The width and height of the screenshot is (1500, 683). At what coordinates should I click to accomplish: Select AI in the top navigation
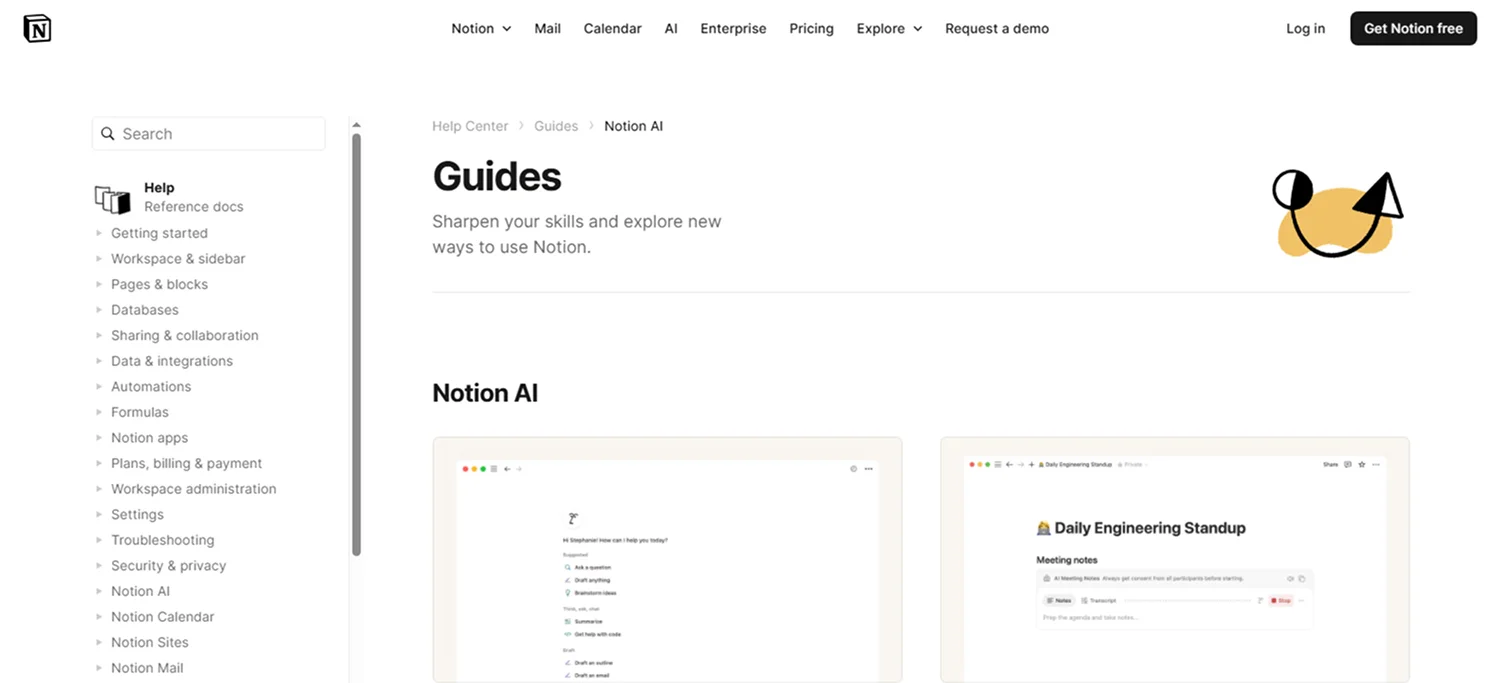point(671,29)
